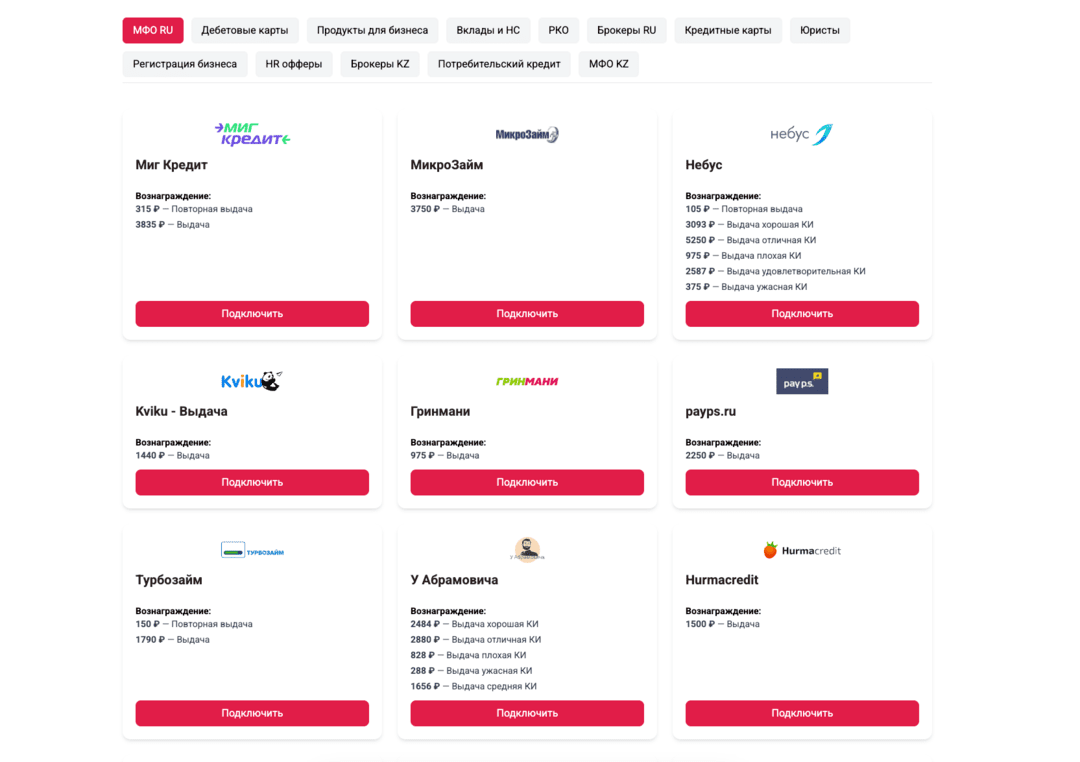Connect the Небус offer
Screen dimensions: 1080x762
[802, 314]
